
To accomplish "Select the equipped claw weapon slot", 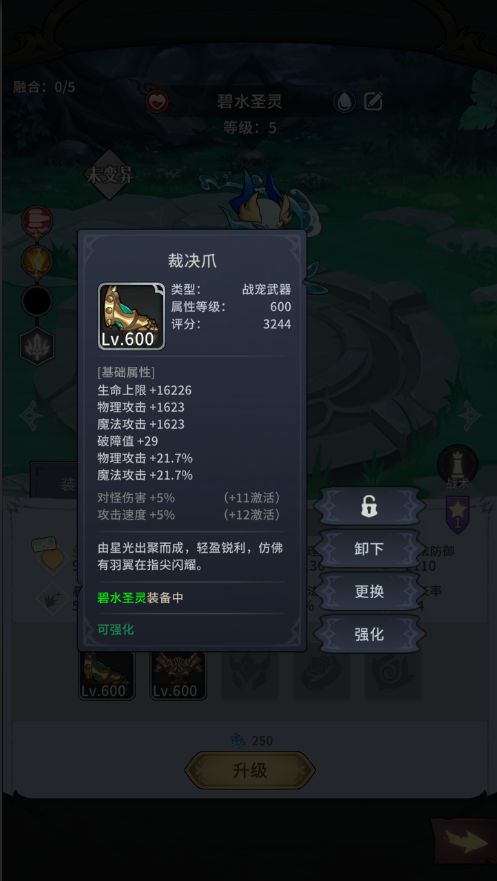I will pos(107,675).
